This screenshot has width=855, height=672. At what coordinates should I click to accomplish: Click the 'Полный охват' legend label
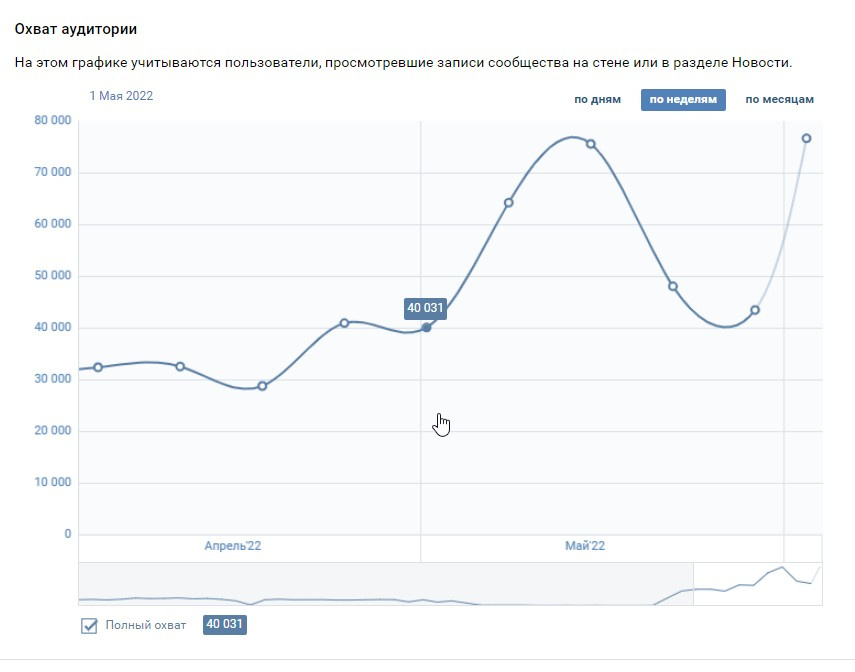pos(146,625)
